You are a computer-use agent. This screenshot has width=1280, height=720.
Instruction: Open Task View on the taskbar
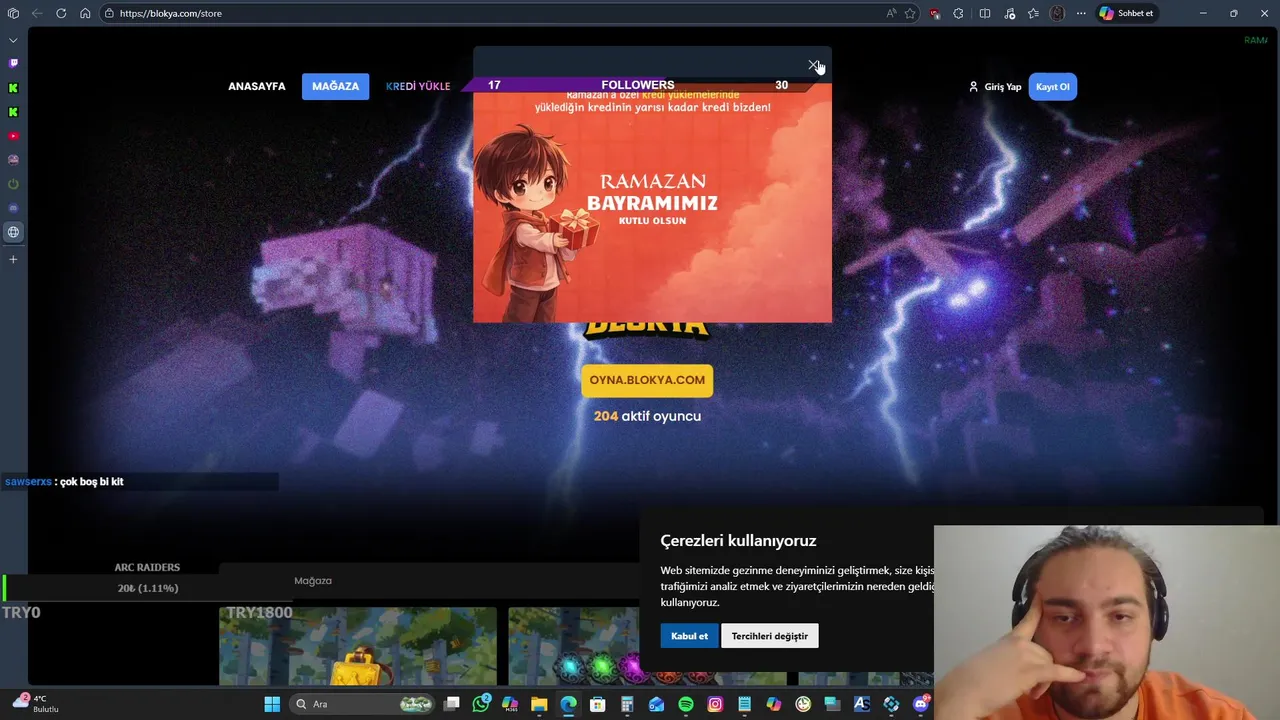(452, 704)
